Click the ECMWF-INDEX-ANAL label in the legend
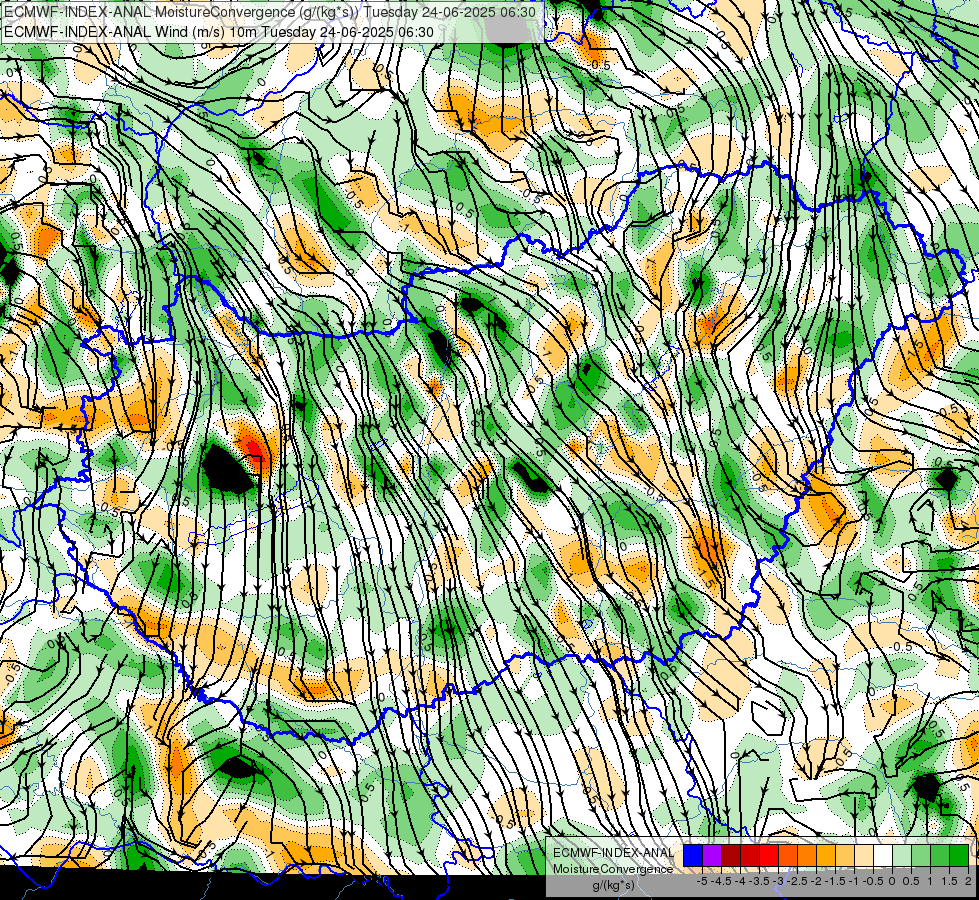Viewport: 979px width, 900px height. (x=613, y=853)
